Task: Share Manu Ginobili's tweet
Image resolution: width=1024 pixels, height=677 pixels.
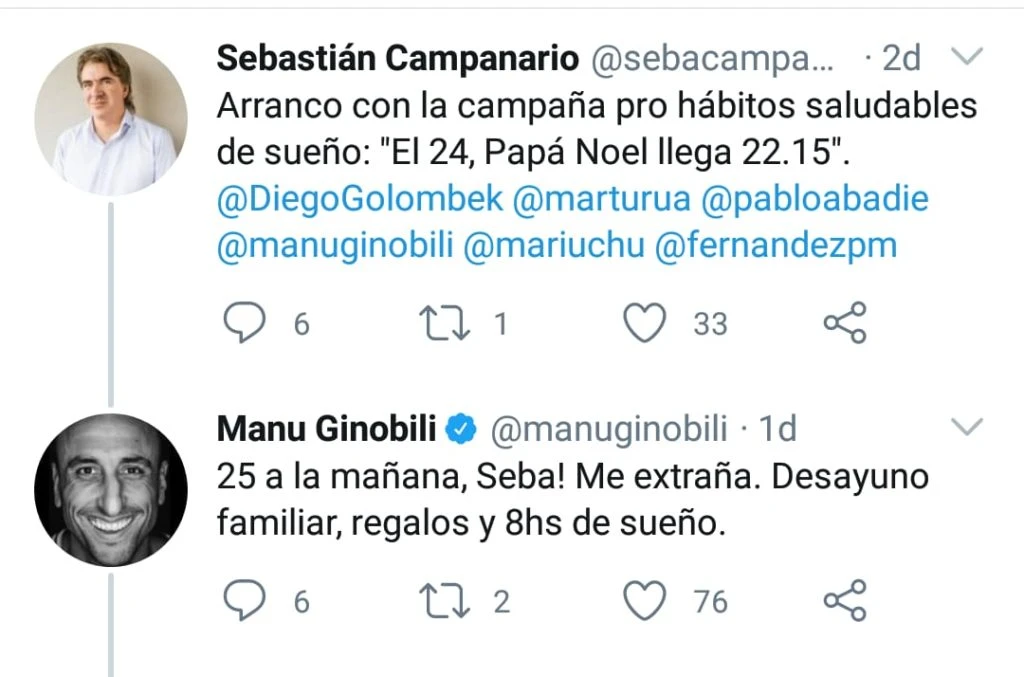Action: [844, 600]
